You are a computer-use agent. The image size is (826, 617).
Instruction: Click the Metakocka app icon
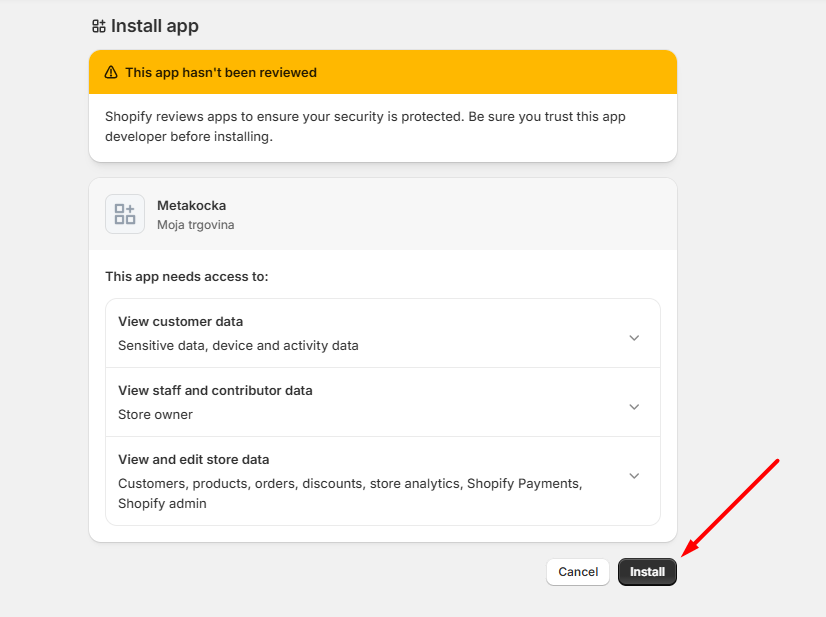click(125, 214)
